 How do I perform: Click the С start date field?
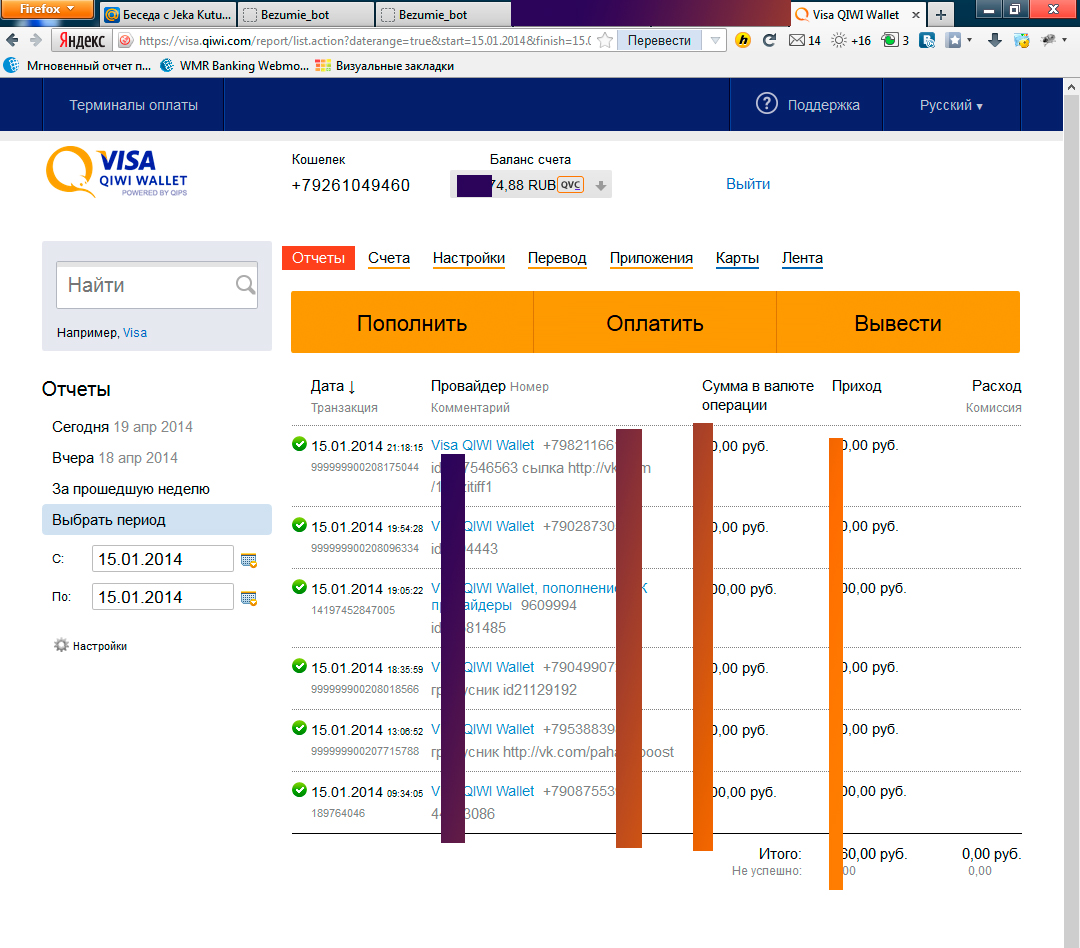point(163,559)
